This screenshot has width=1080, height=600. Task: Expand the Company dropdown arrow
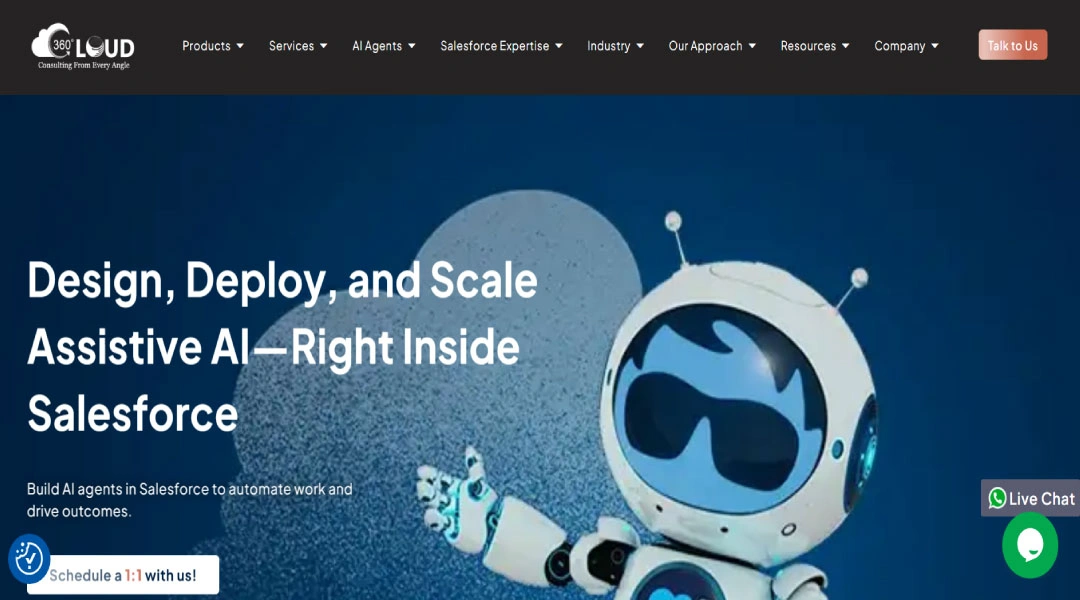pyautogui.click(x=935, y=46)
